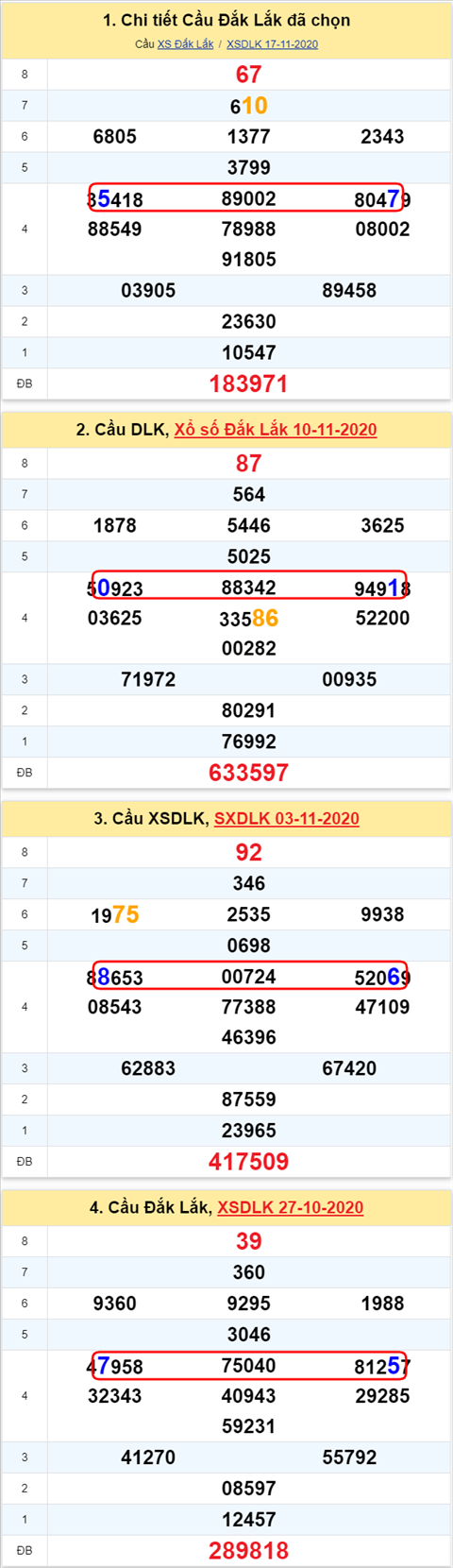Click the number 55792

click(x=349, y=1458)
